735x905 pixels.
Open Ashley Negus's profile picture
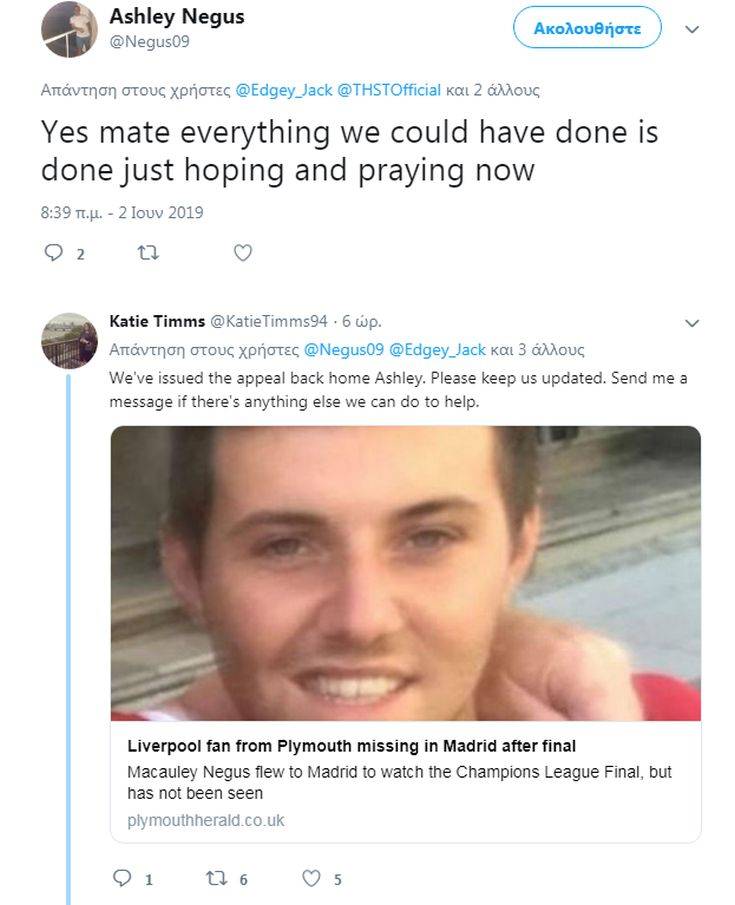69,29
